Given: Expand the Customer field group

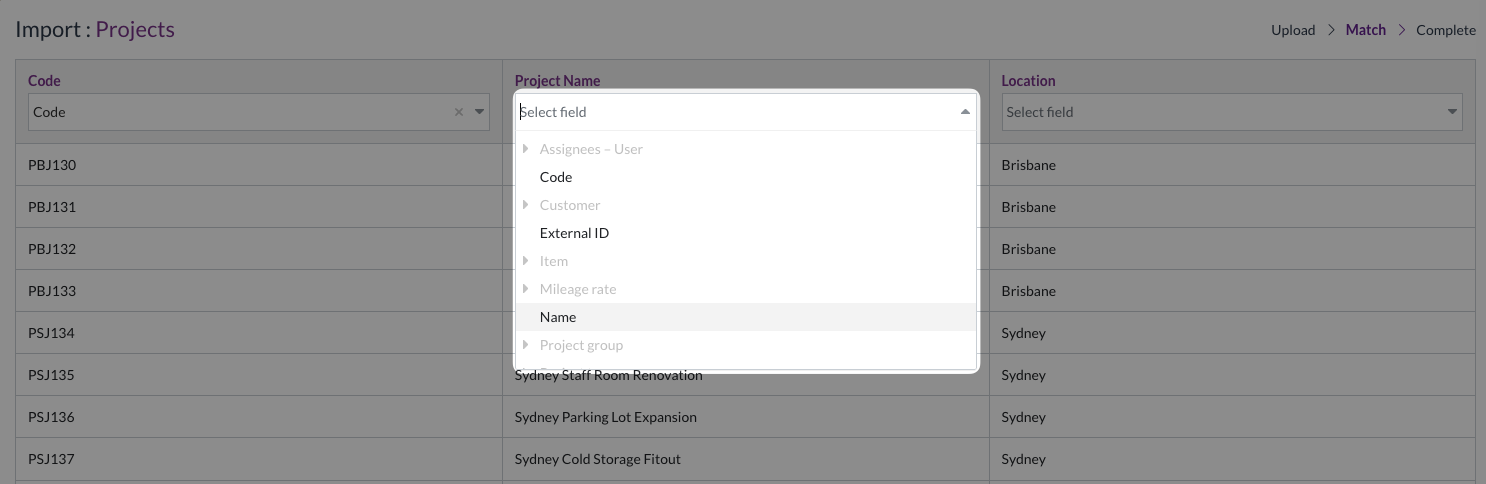Looking at the screenshot, I should tap(526, 205).
